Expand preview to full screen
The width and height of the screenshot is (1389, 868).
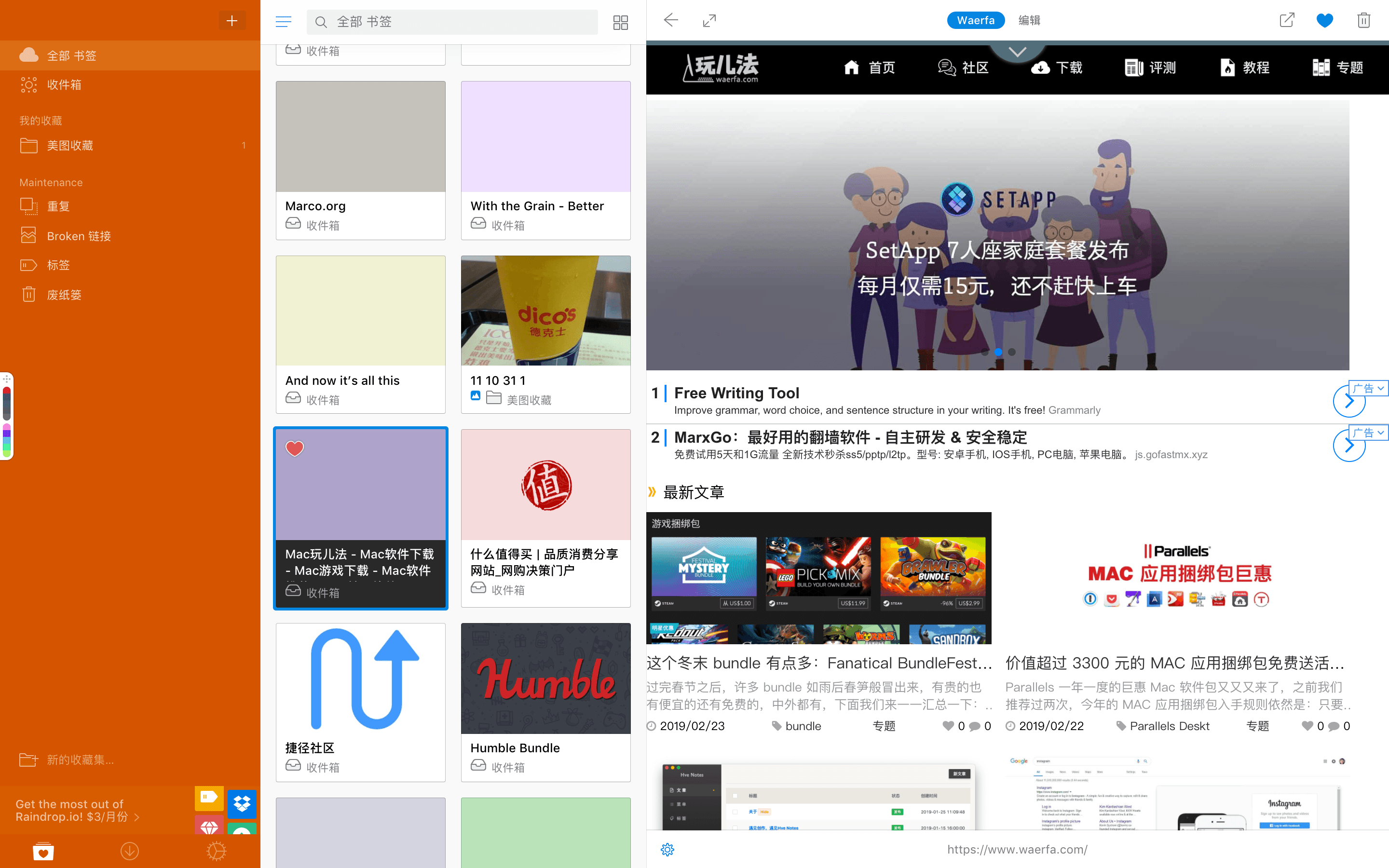(x=709, y=21)
